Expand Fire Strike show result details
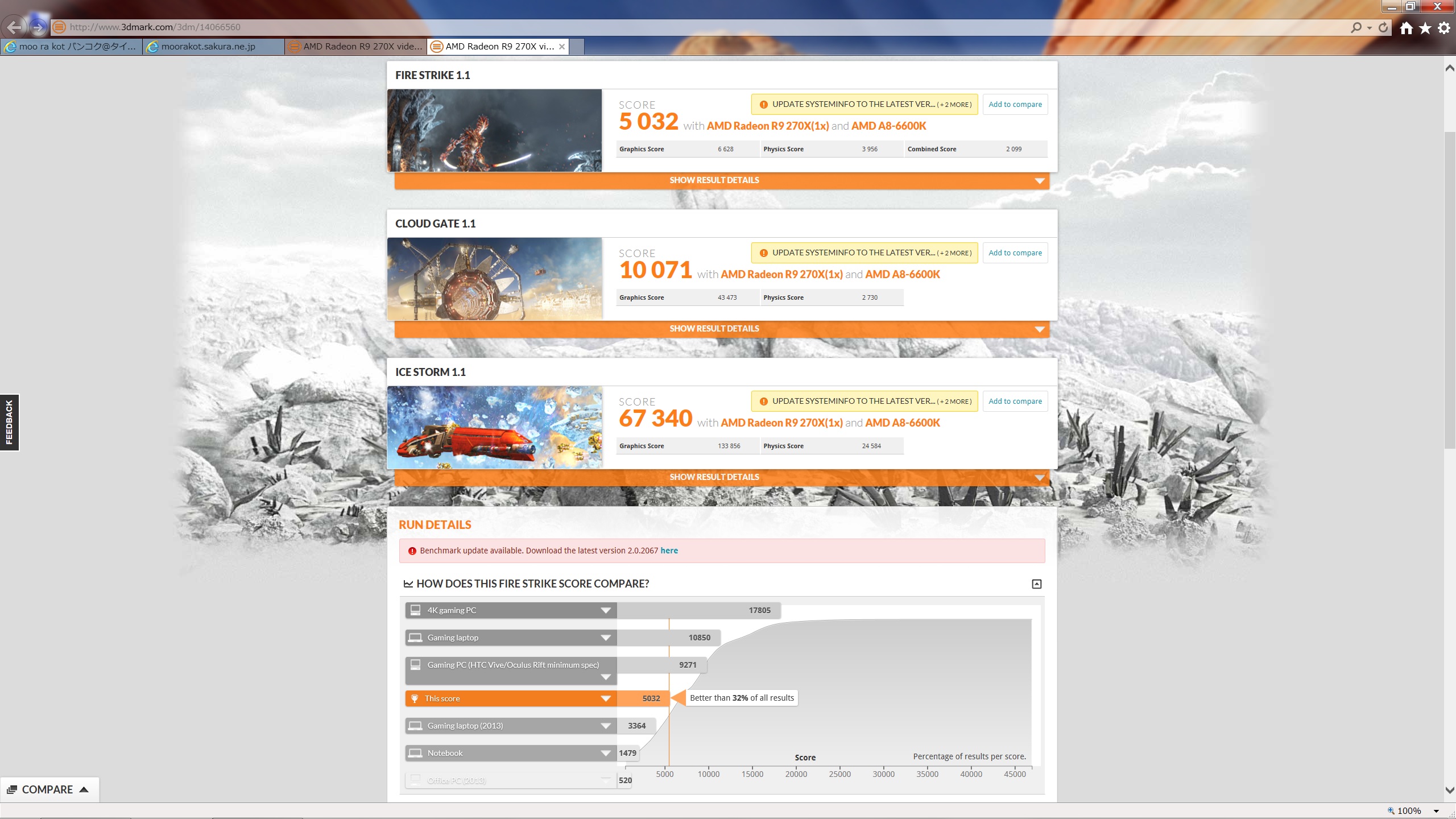The width and height of the screenshot is (1456, 819). coord(722,180)
